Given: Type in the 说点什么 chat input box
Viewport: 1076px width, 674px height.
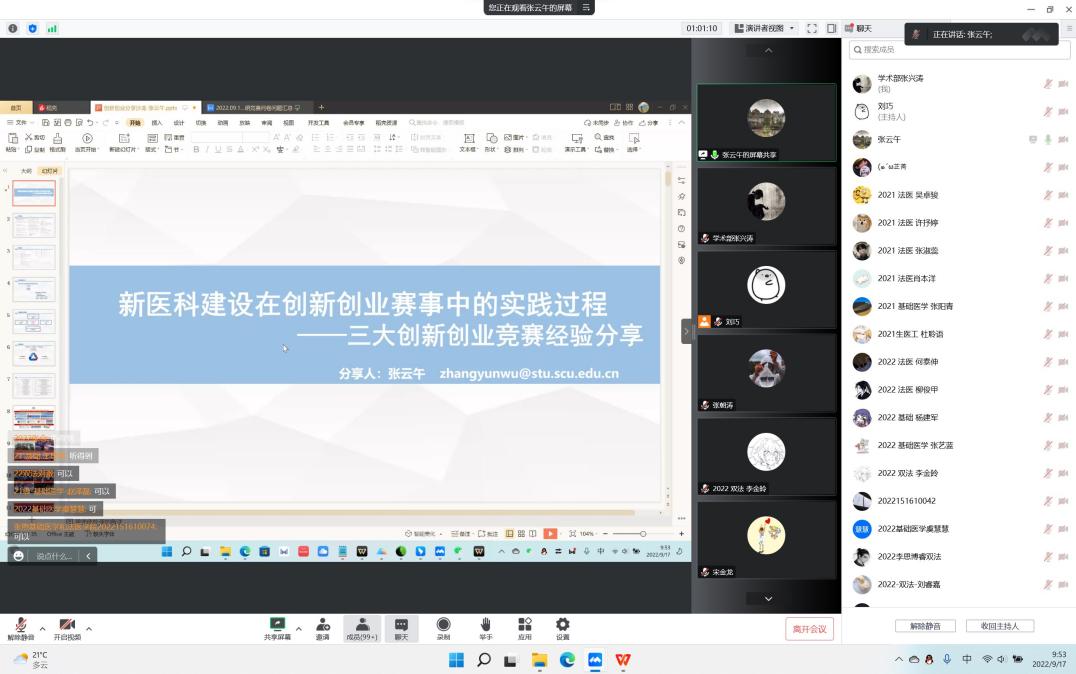Looking at the screenshot, I should point(52,556).
